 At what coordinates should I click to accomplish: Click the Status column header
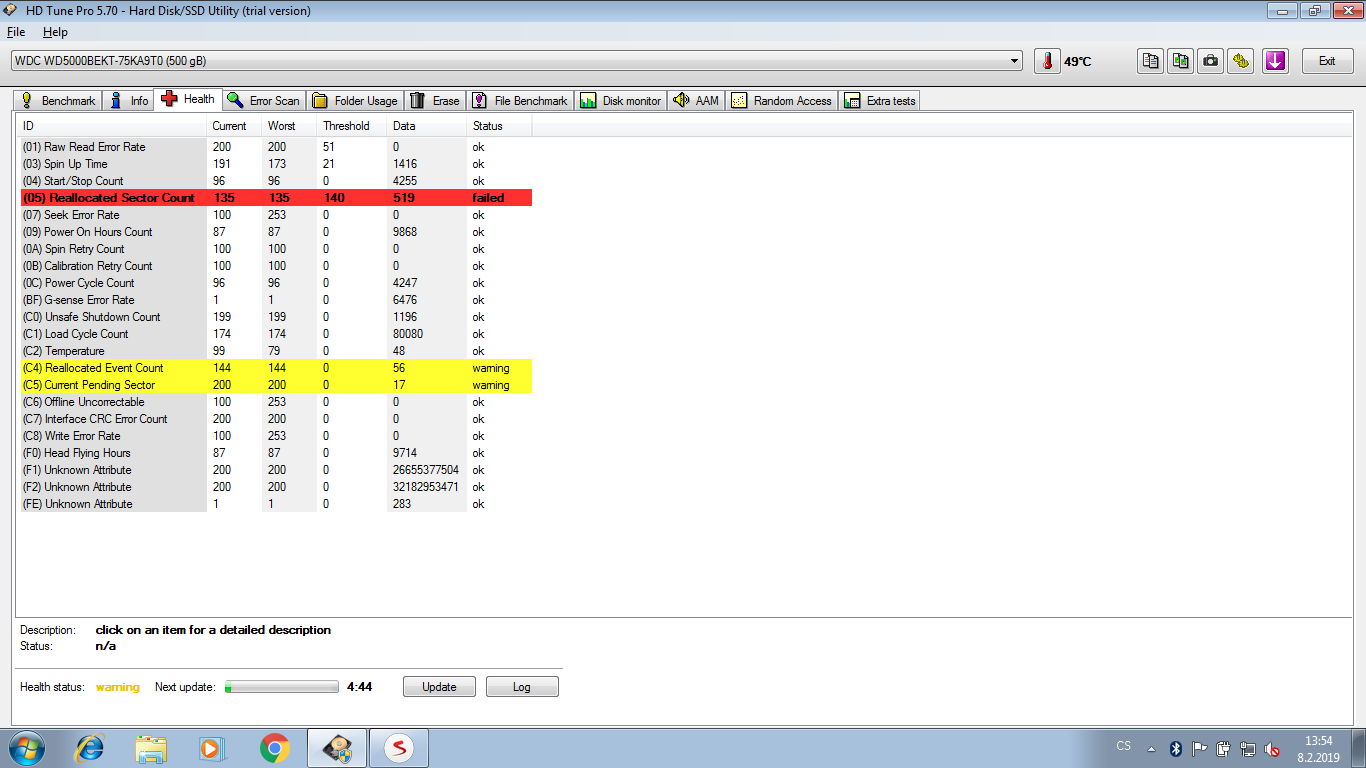499,126
